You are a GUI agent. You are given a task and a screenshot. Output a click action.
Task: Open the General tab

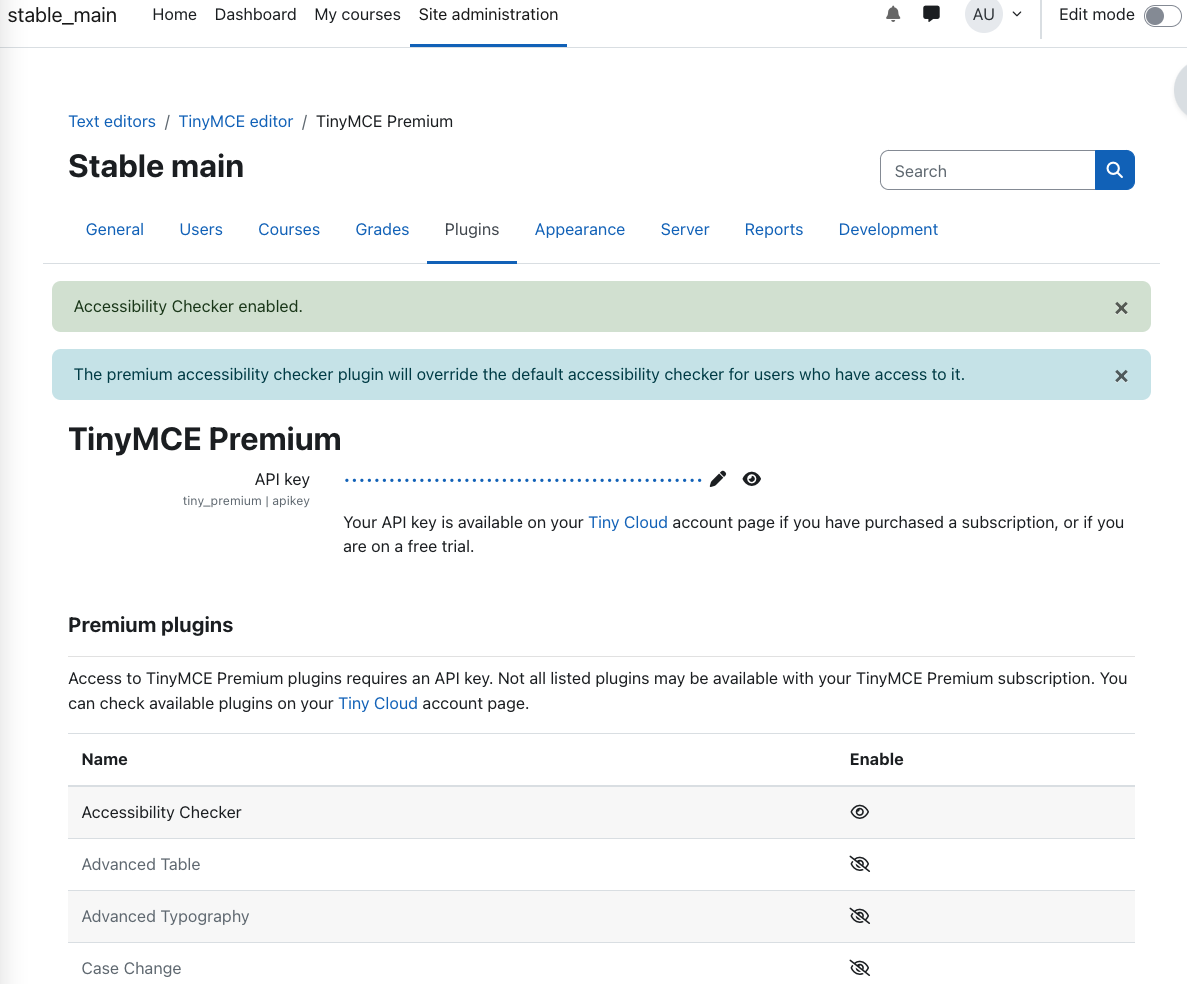click(114, 229)
